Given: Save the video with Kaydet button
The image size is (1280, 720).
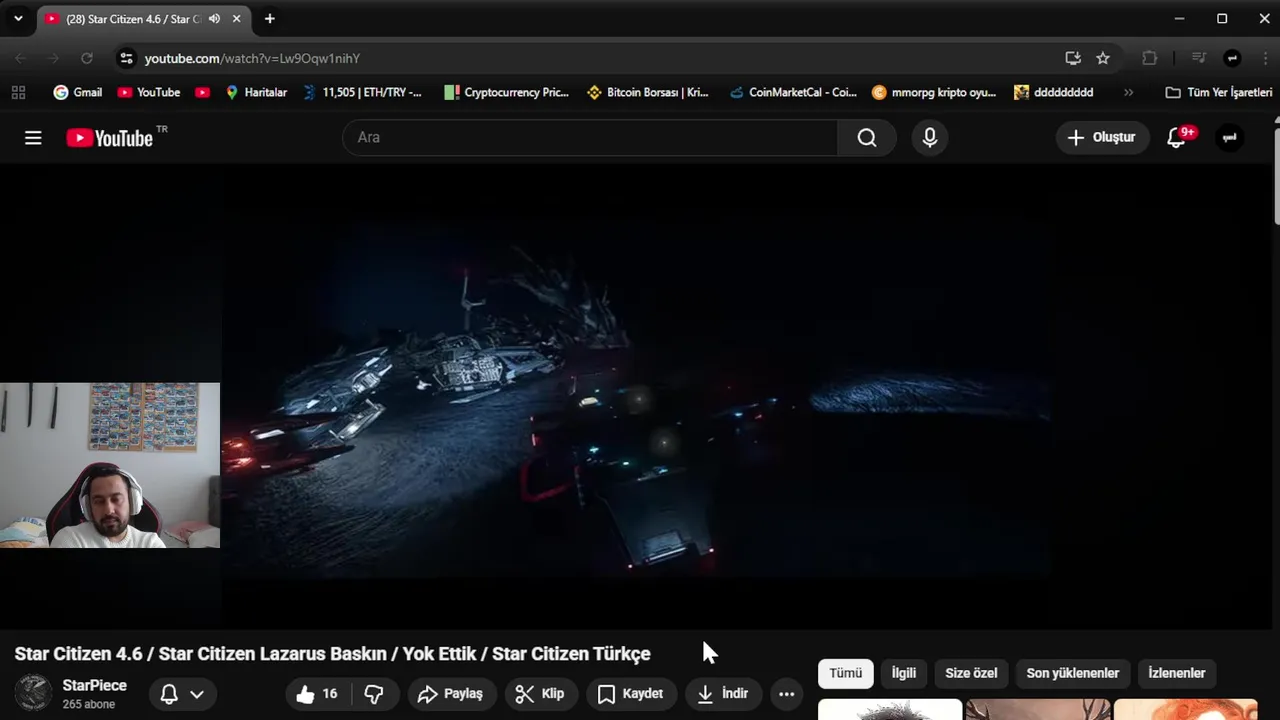Looking at the screenshot, I should pos(630,694).
